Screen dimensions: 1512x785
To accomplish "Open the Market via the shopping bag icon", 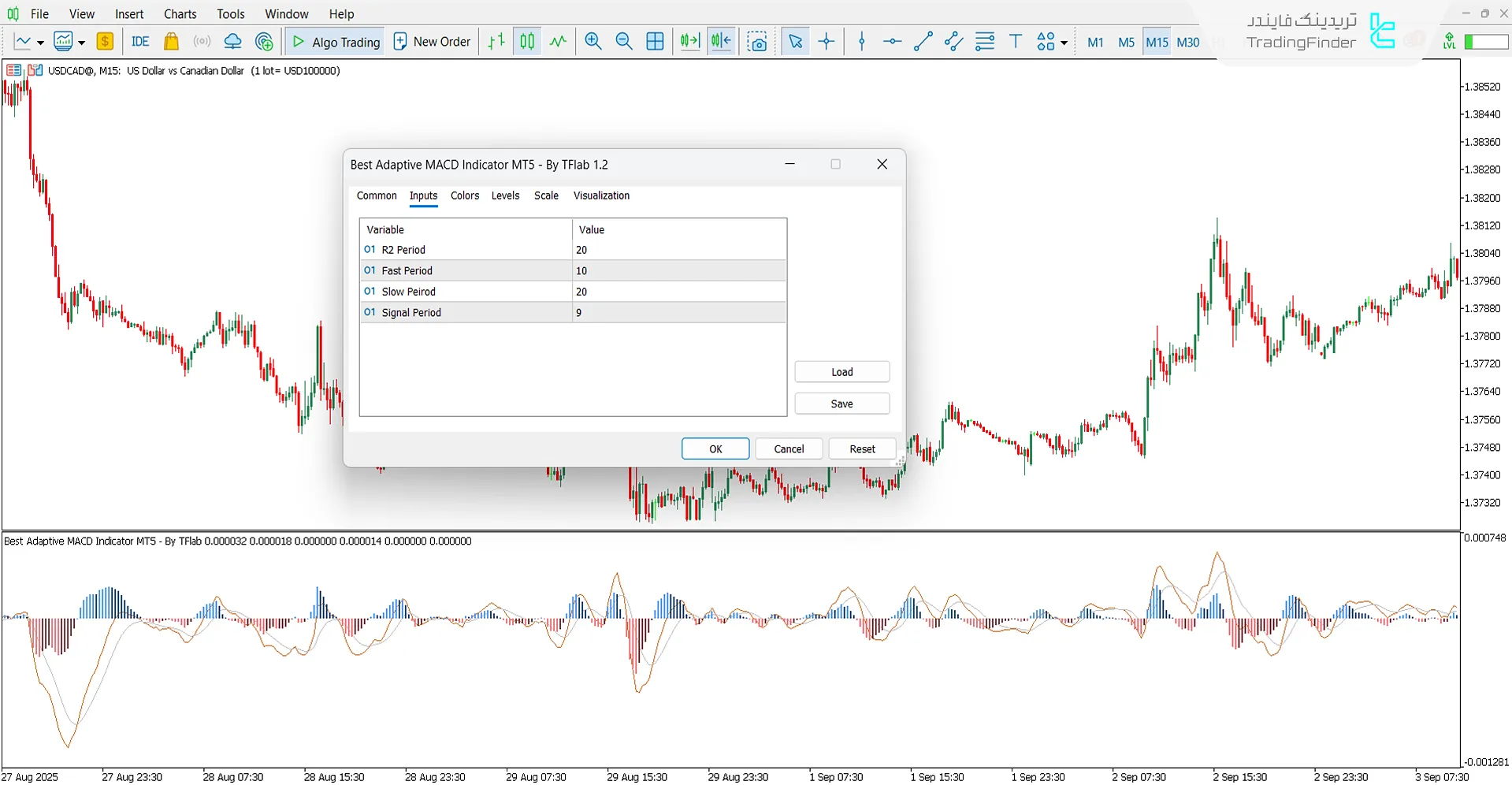I will pos(171,41).
